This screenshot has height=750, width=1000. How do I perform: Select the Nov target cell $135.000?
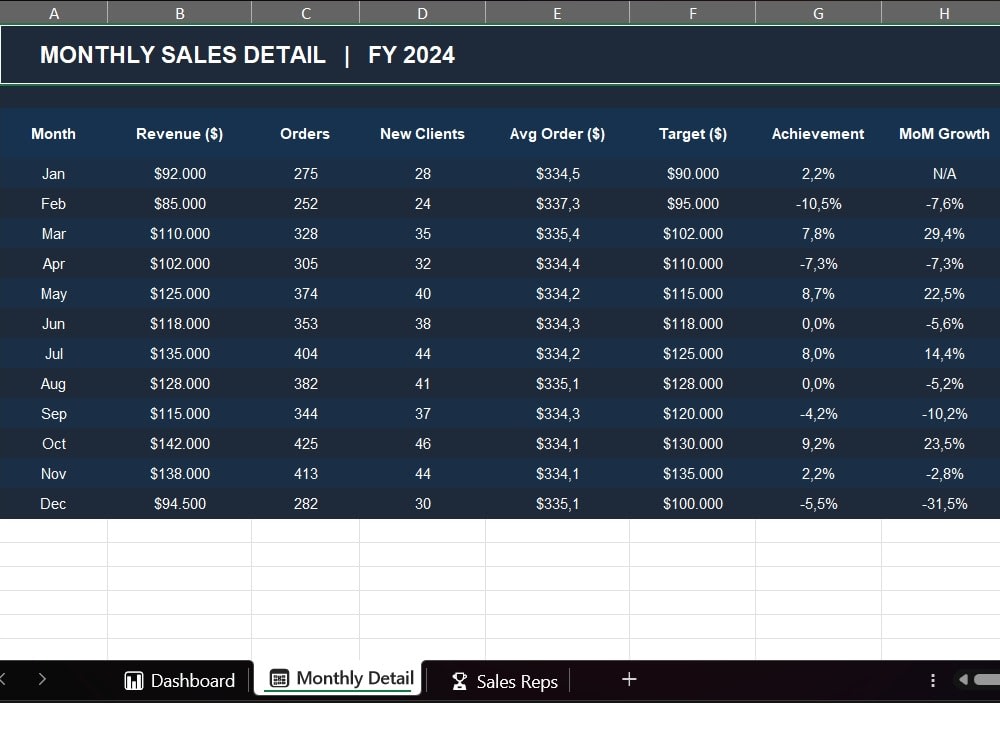[x=693, y=473]
